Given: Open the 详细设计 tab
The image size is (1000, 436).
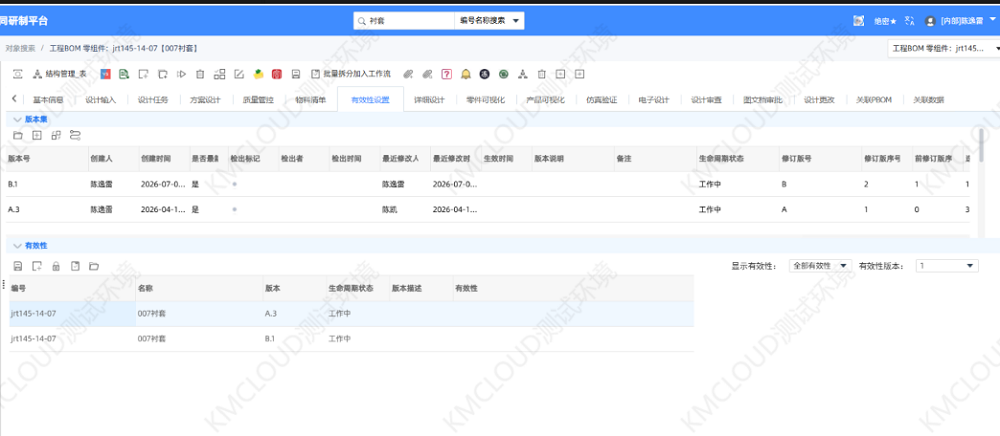Looking at the screenshot, I should tap(429, 99).
